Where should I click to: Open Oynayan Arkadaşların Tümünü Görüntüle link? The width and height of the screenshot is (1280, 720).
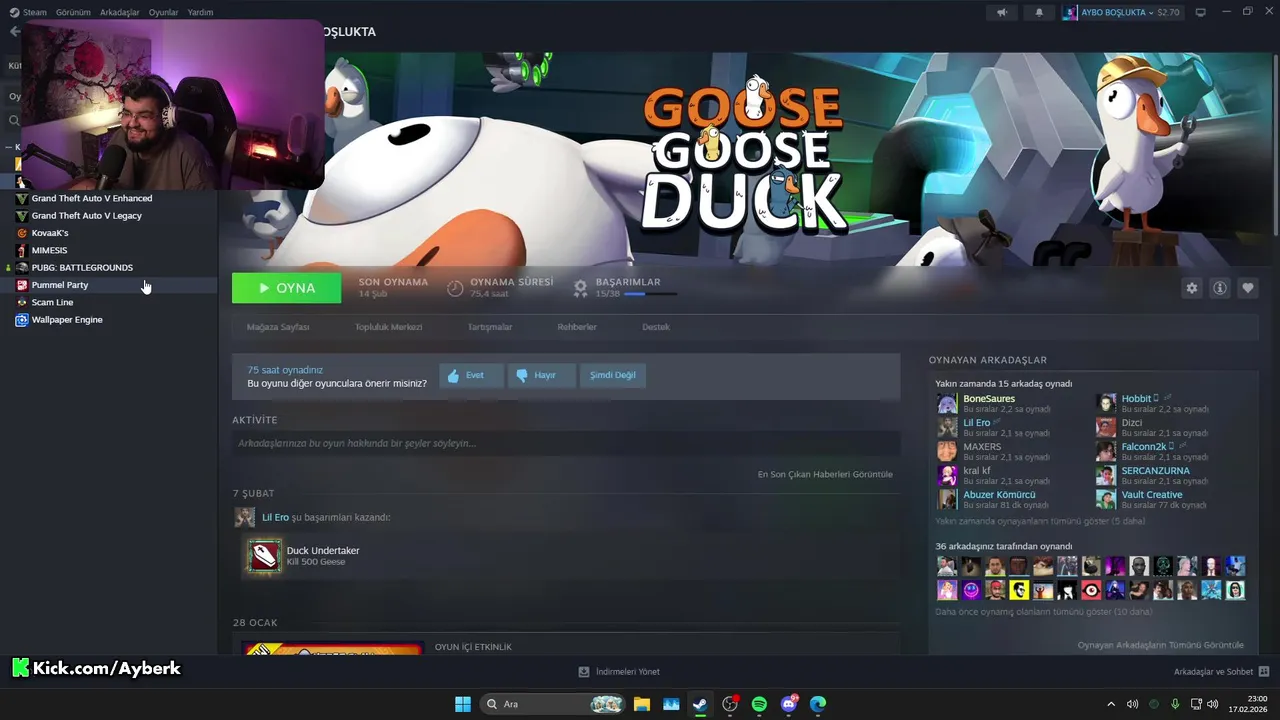point(1160,645)
